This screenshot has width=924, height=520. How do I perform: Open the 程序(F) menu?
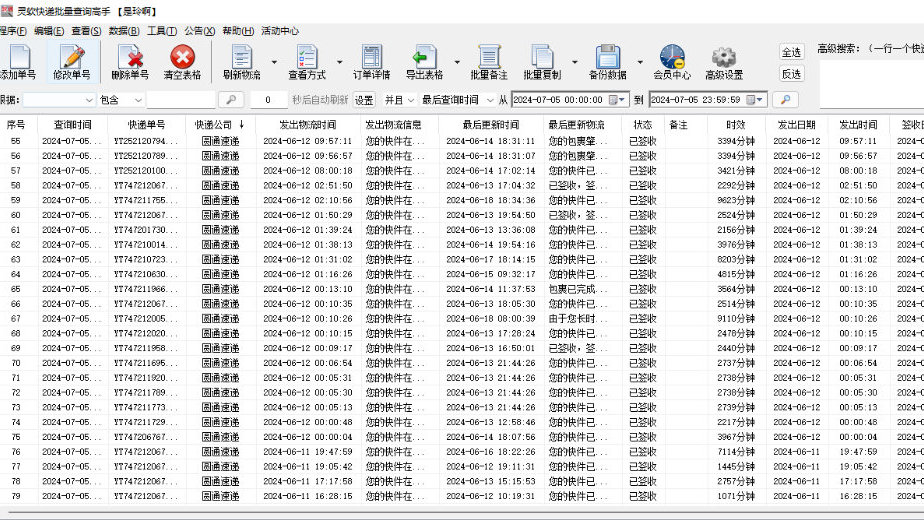click(13, 31)
